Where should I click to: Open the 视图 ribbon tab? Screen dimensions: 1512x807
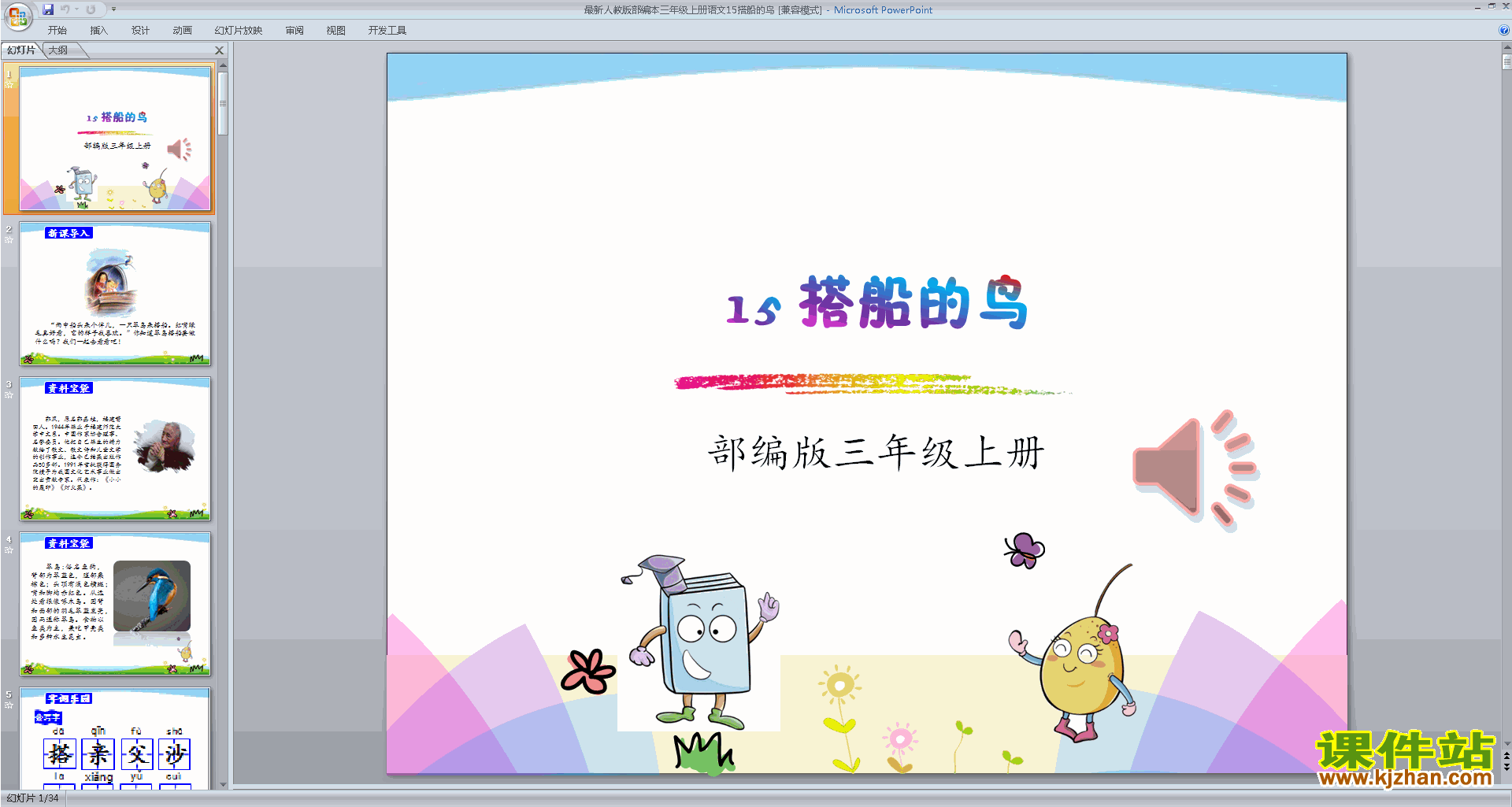click(x=336, y=31)
